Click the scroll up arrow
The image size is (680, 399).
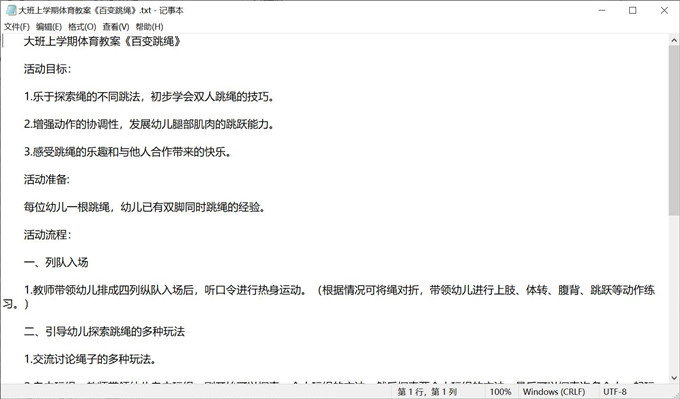[674, 40]
